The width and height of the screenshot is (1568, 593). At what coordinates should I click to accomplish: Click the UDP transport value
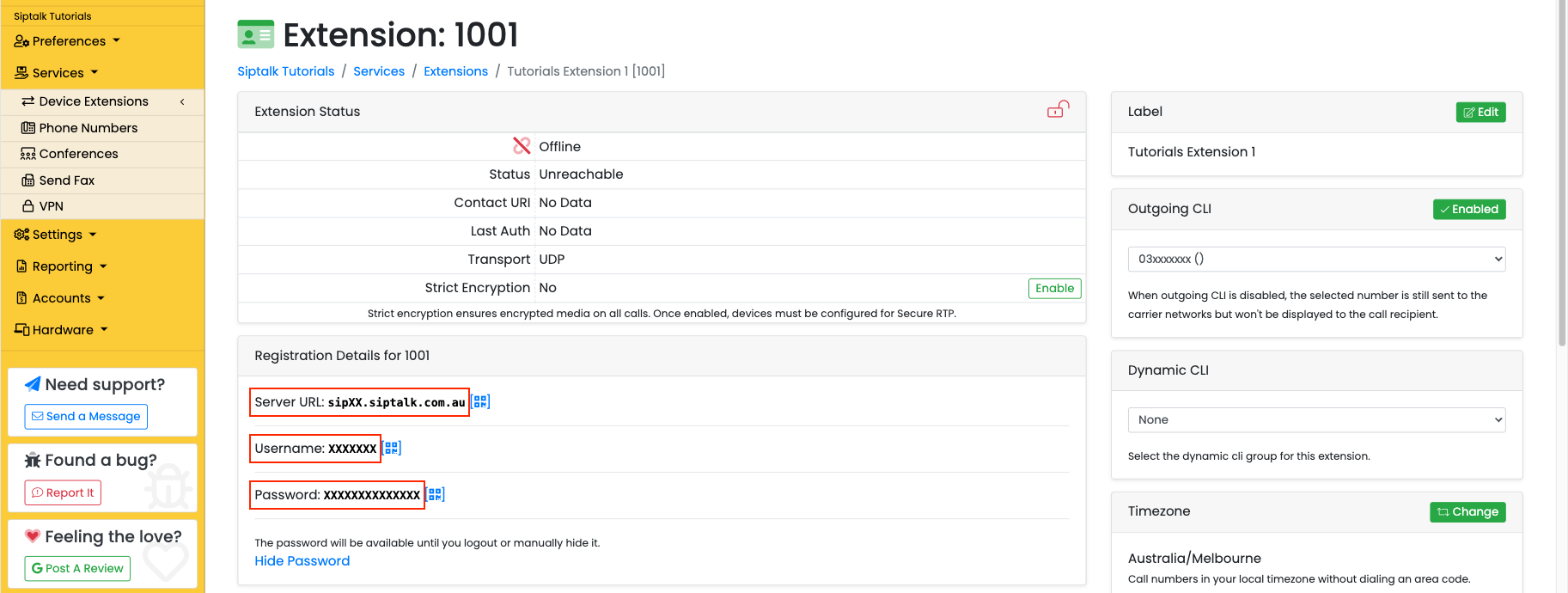552,260
